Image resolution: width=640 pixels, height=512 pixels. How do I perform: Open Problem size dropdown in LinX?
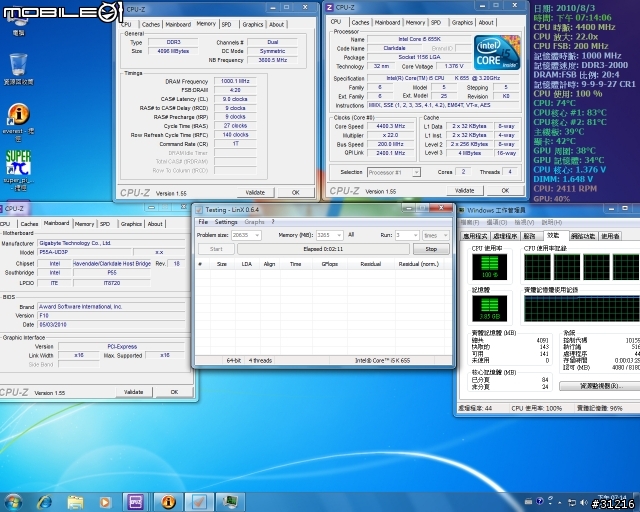[x=246, y=235]
